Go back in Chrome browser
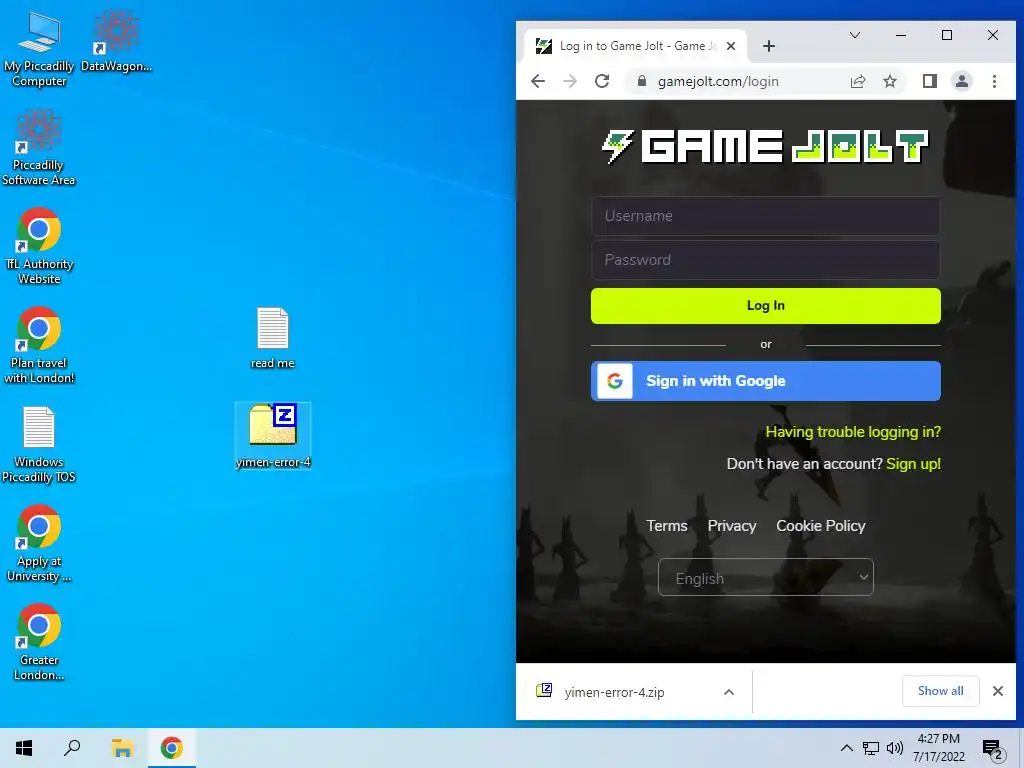This screenshot has width=1024, height=768. [x=537, y=81]
